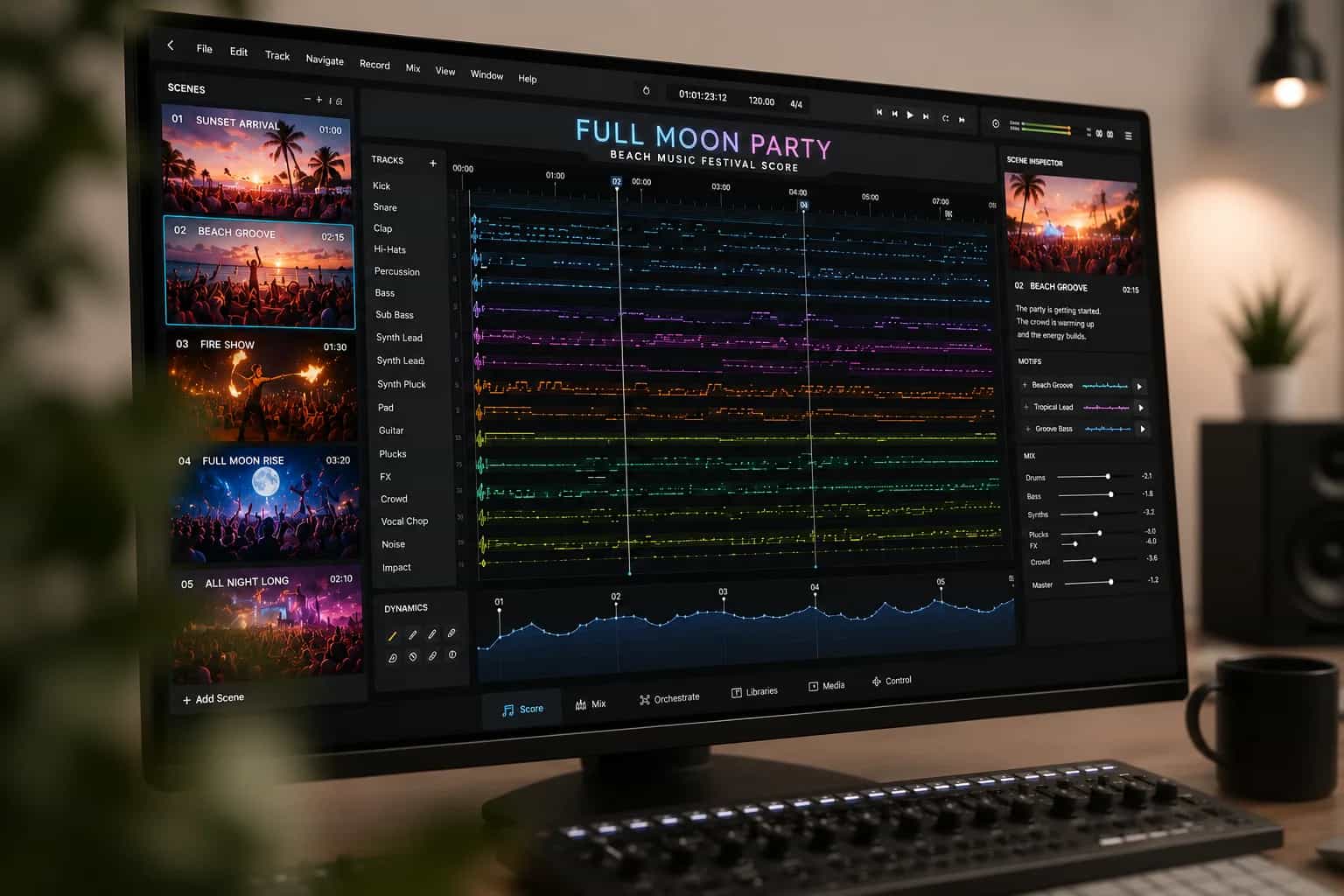Click the Add Scene button
Screen dimensions: 1344x896
click(213, 698)
